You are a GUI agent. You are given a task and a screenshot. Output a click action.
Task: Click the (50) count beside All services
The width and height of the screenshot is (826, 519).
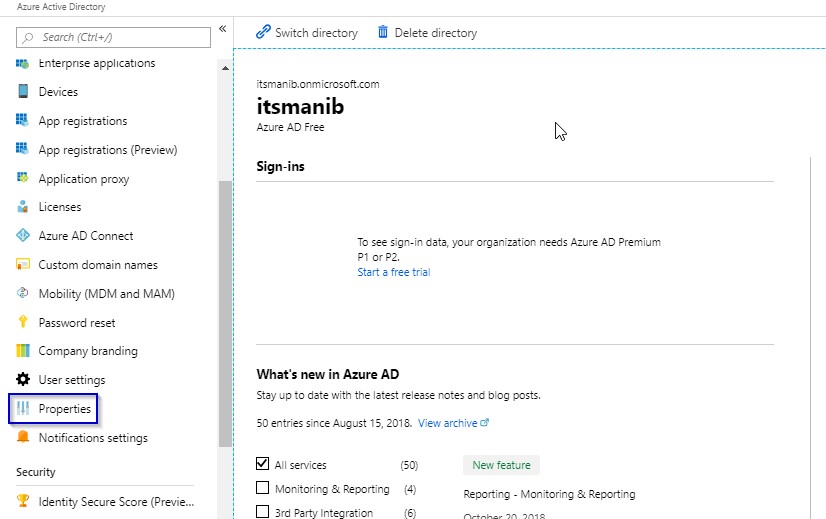pos(409,465)
